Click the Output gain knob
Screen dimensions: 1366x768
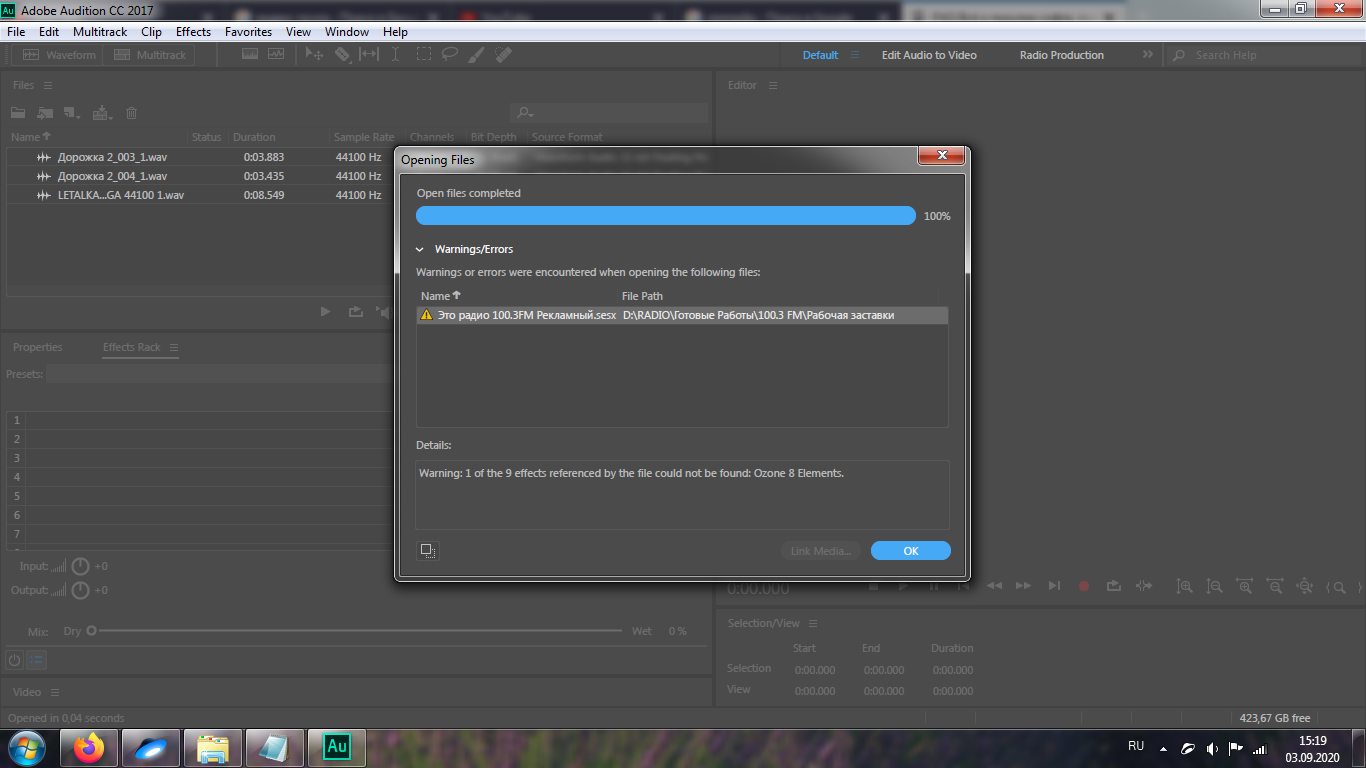(x=80, y=591)
